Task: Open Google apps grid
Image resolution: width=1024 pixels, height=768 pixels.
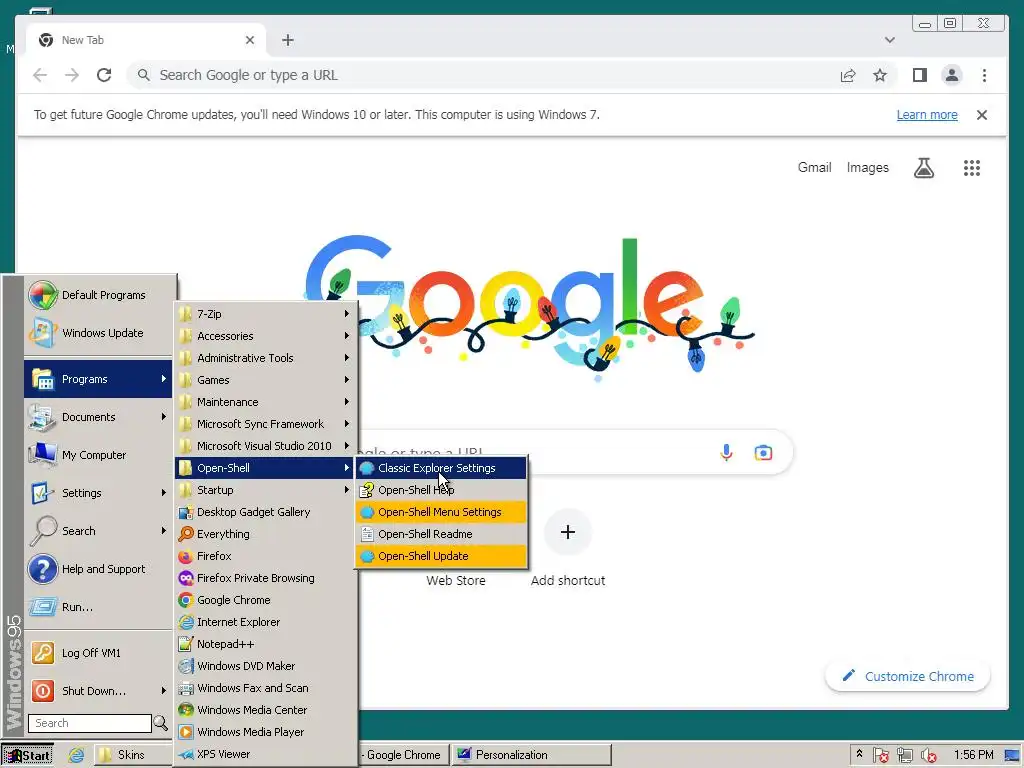Action: click(972, 168)
